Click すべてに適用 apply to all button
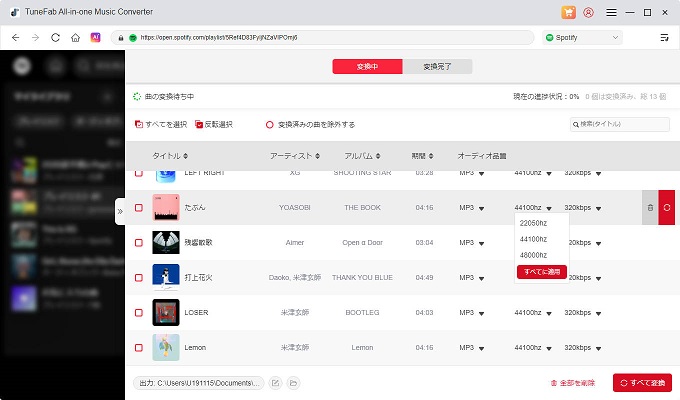 [542, 272]
